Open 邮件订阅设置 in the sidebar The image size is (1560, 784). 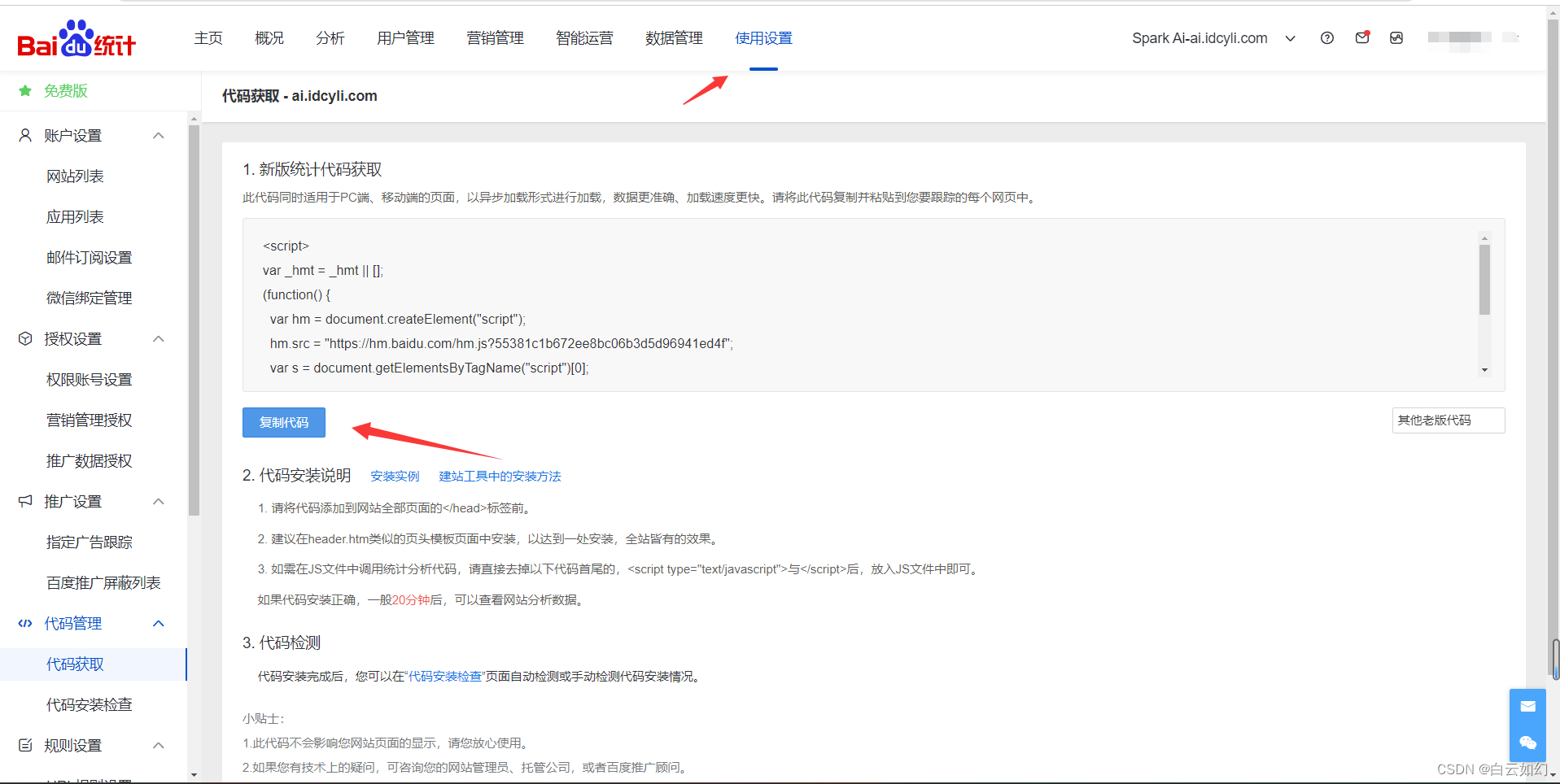click(90, 258)
